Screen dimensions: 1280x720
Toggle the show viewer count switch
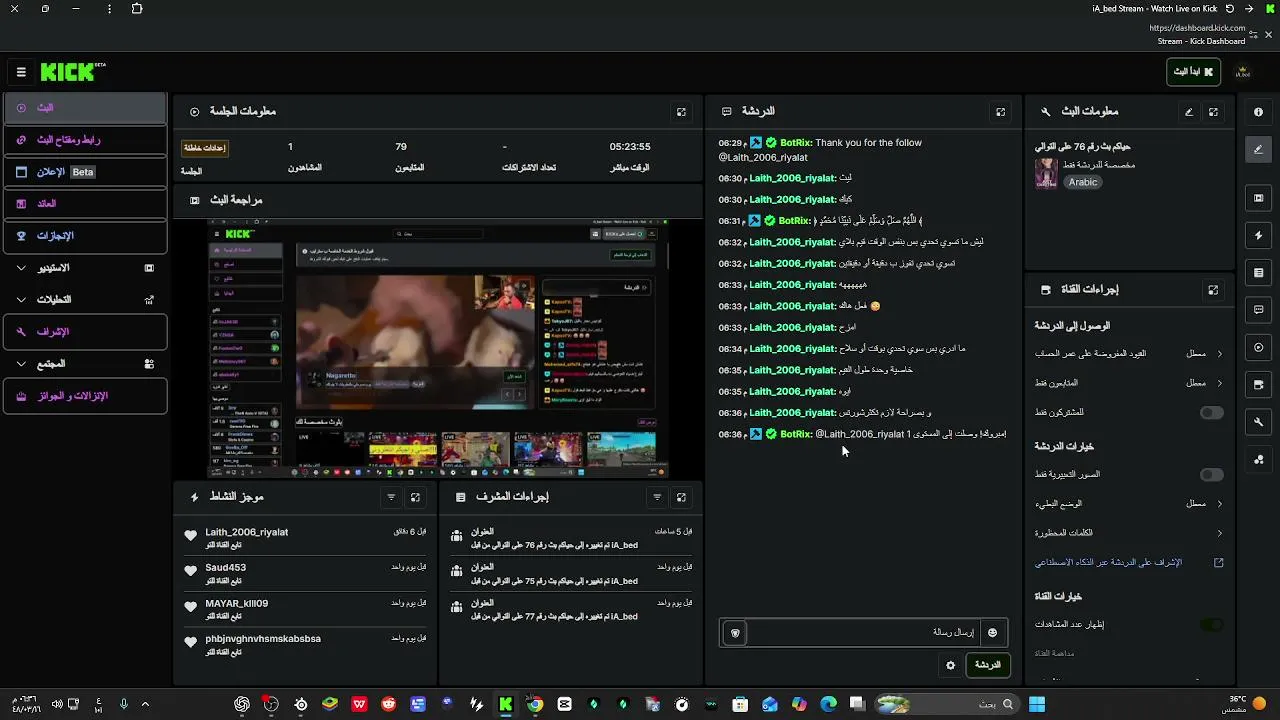coord(1211,625)
